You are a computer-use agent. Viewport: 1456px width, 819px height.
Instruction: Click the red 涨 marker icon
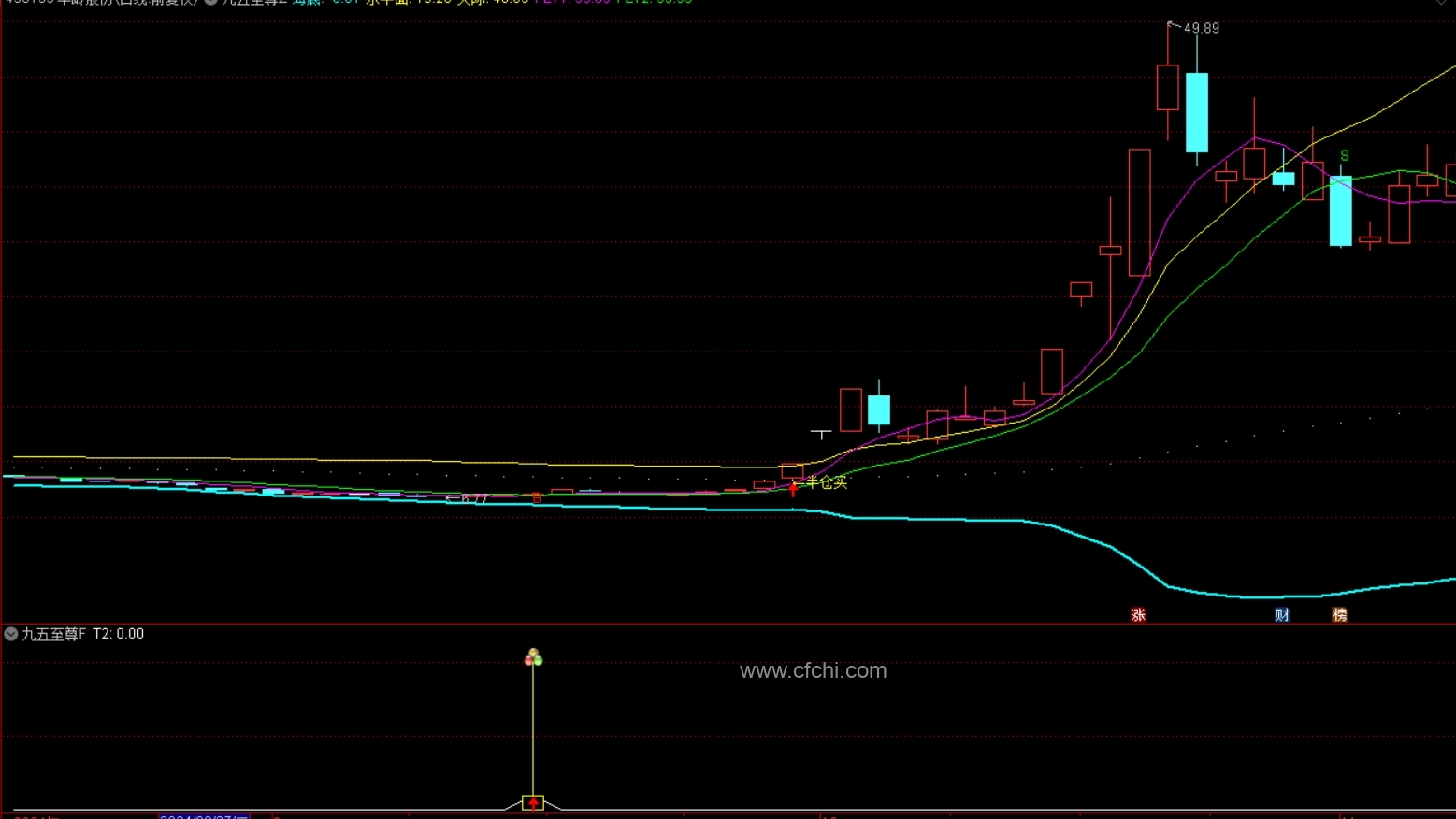1138,614
